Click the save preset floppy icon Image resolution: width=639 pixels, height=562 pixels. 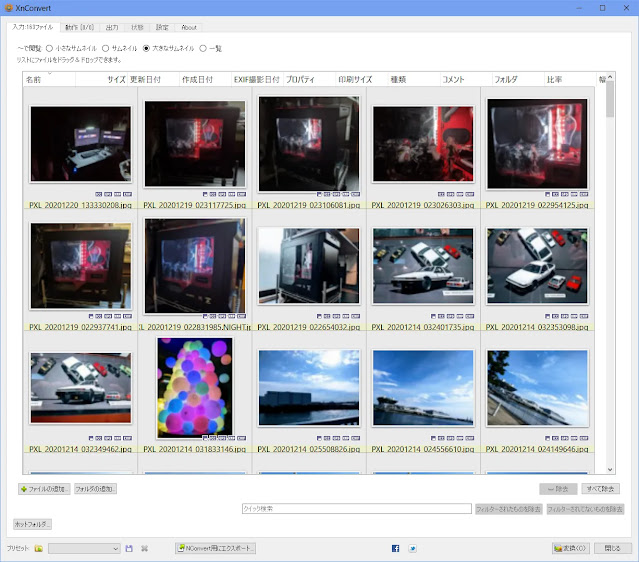[129, 549]
